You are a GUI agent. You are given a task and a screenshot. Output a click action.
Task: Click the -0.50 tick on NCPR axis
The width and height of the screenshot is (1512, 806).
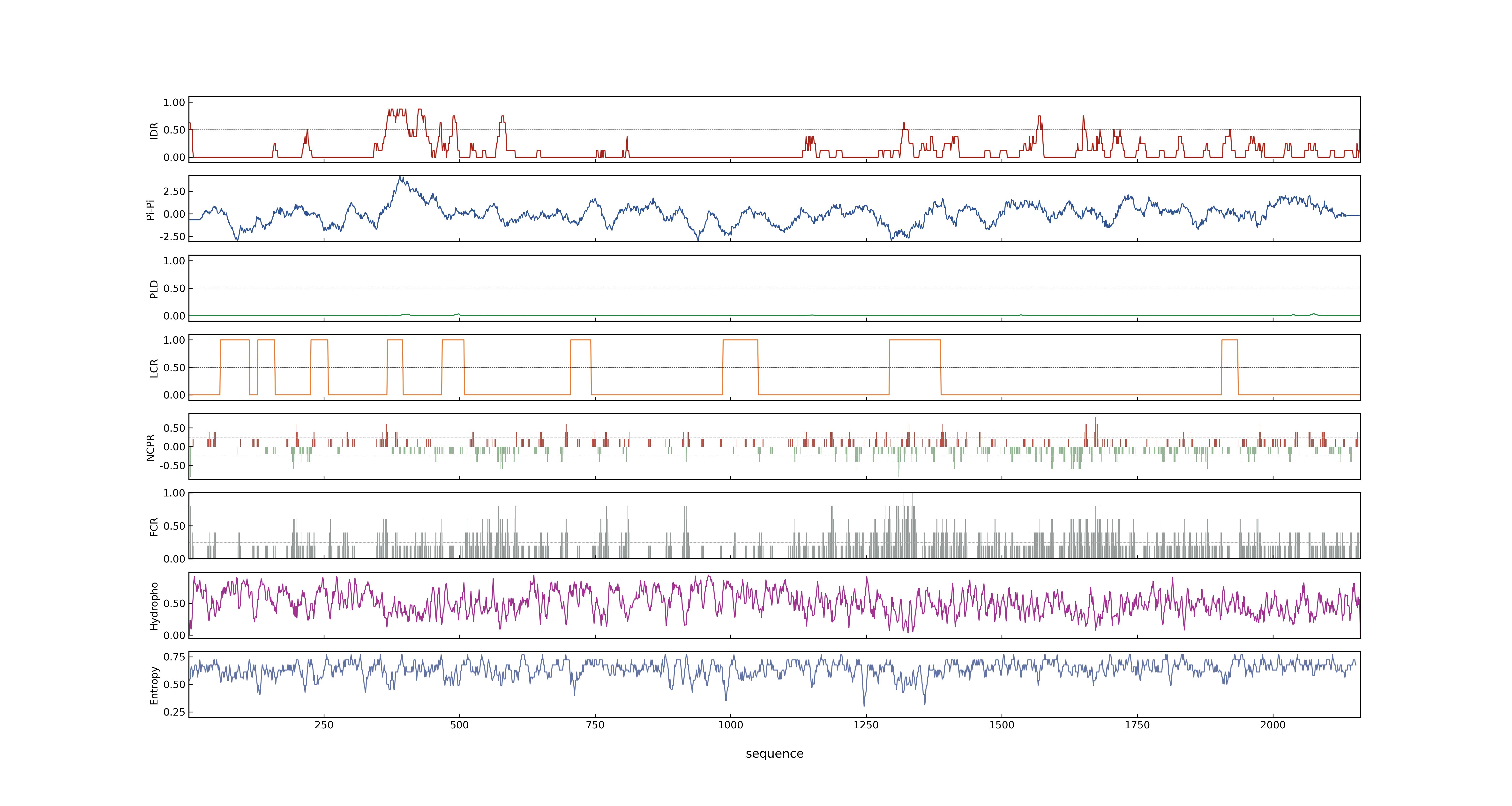(x=172, y=466)
